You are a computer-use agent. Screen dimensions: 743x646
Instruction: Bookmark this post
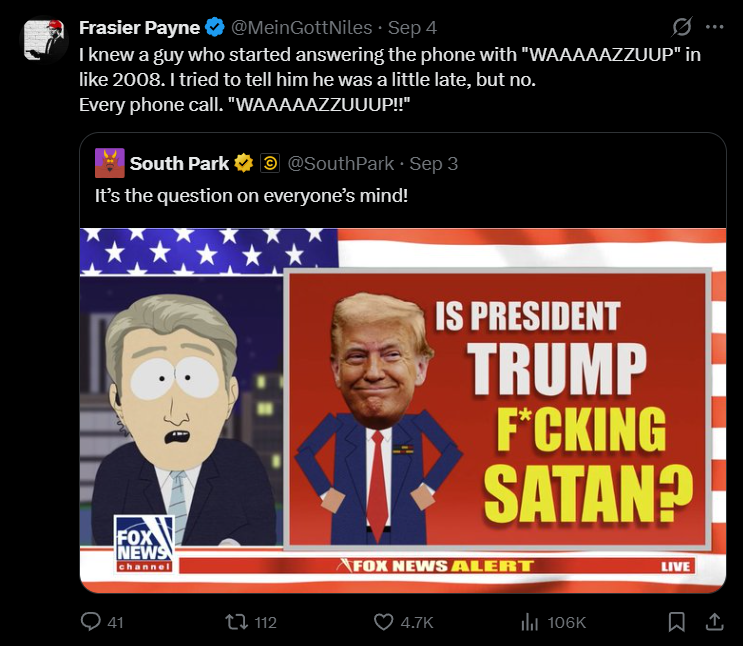[x=676, y=622]
